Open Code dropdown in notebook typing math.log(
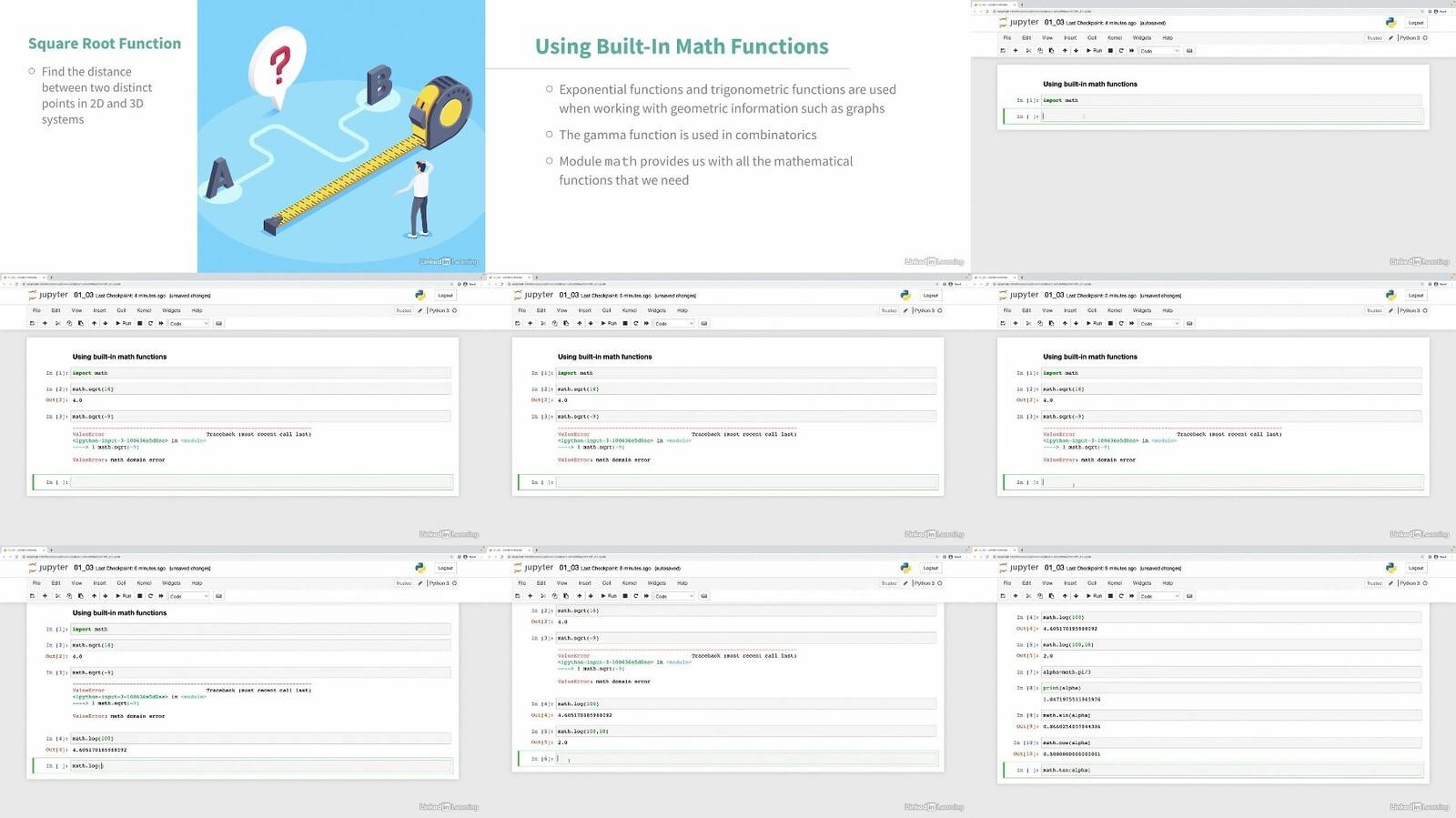This screenshot has width=1456, height=818. tap(188, 596)
